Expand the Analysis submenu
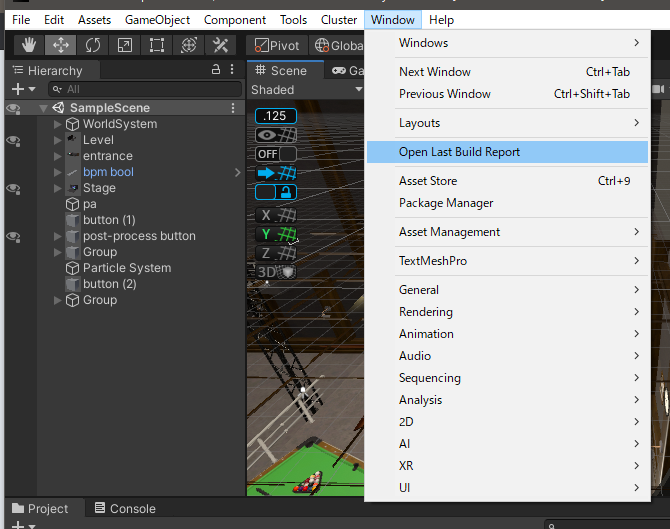The width and height of the screenshot is (670, 529). 507,400
